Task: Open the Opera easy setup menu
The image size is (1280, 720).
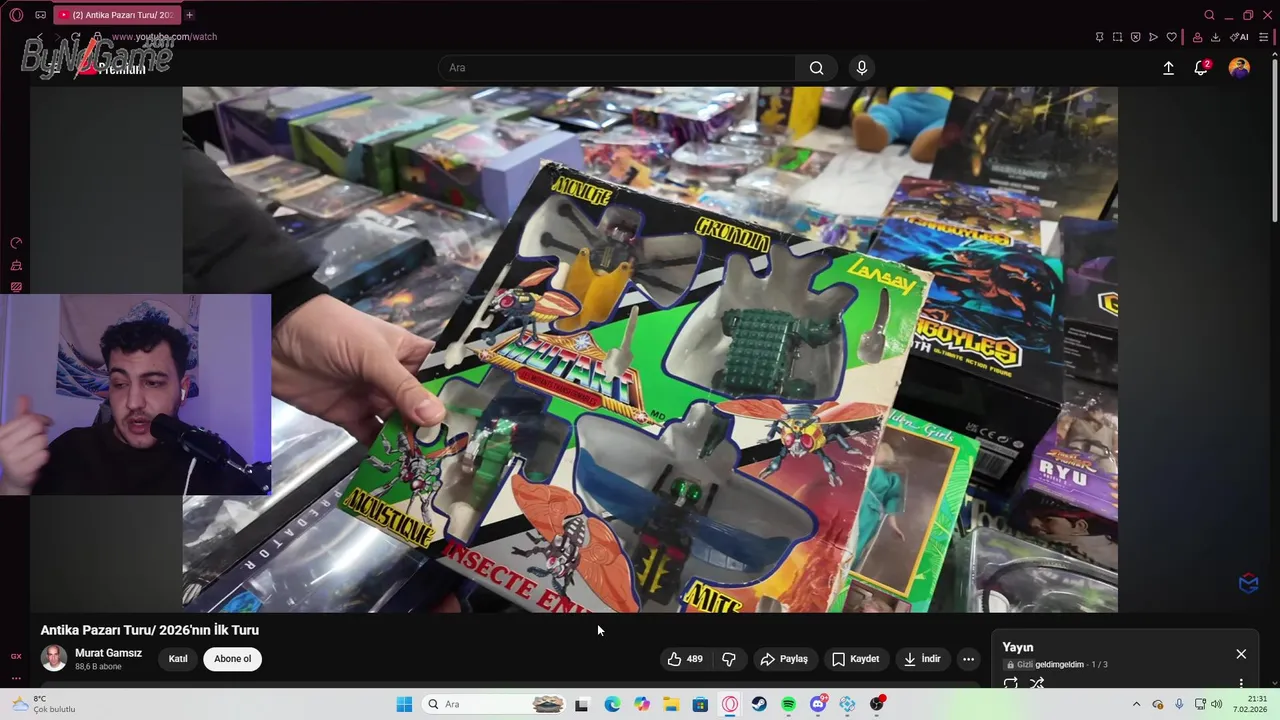Action: pyautogui.click(x=1263, y=37)
